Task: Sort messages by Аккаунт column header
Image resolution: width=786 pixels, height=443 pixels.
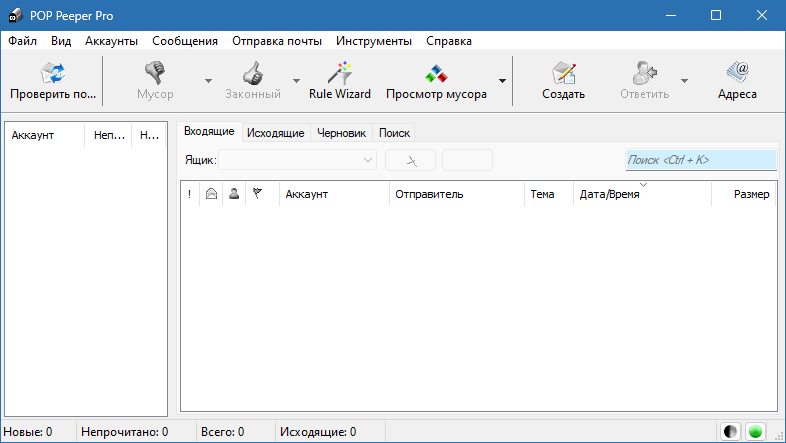Action: pos(334,194)
